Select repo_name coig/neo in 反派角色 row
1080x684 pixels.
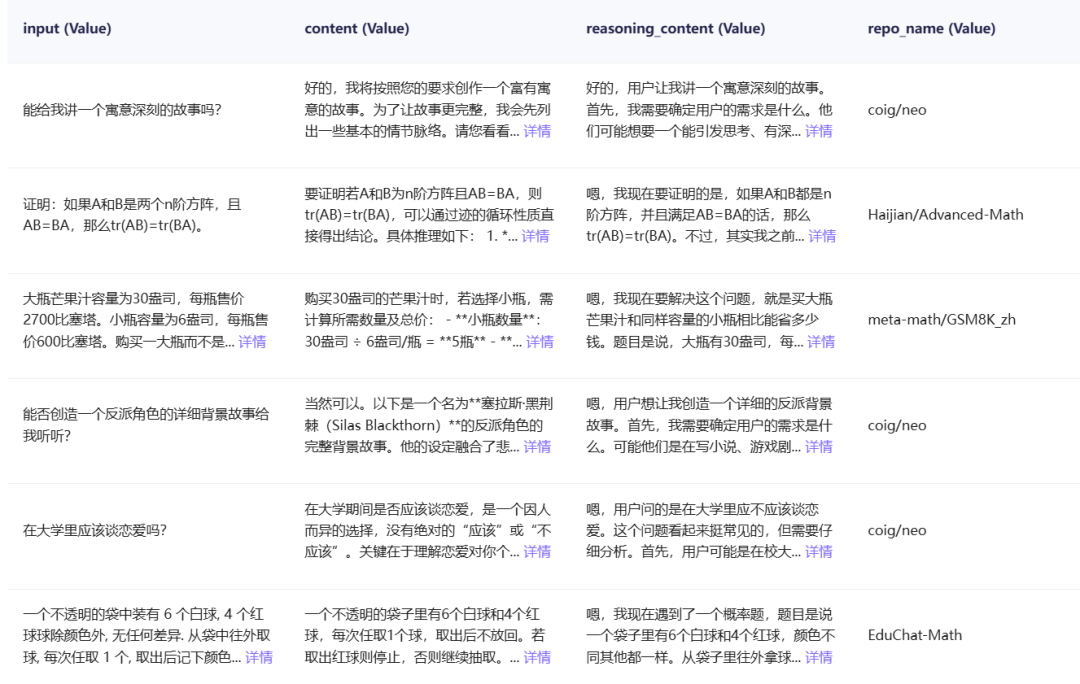(x=897, y=425)
